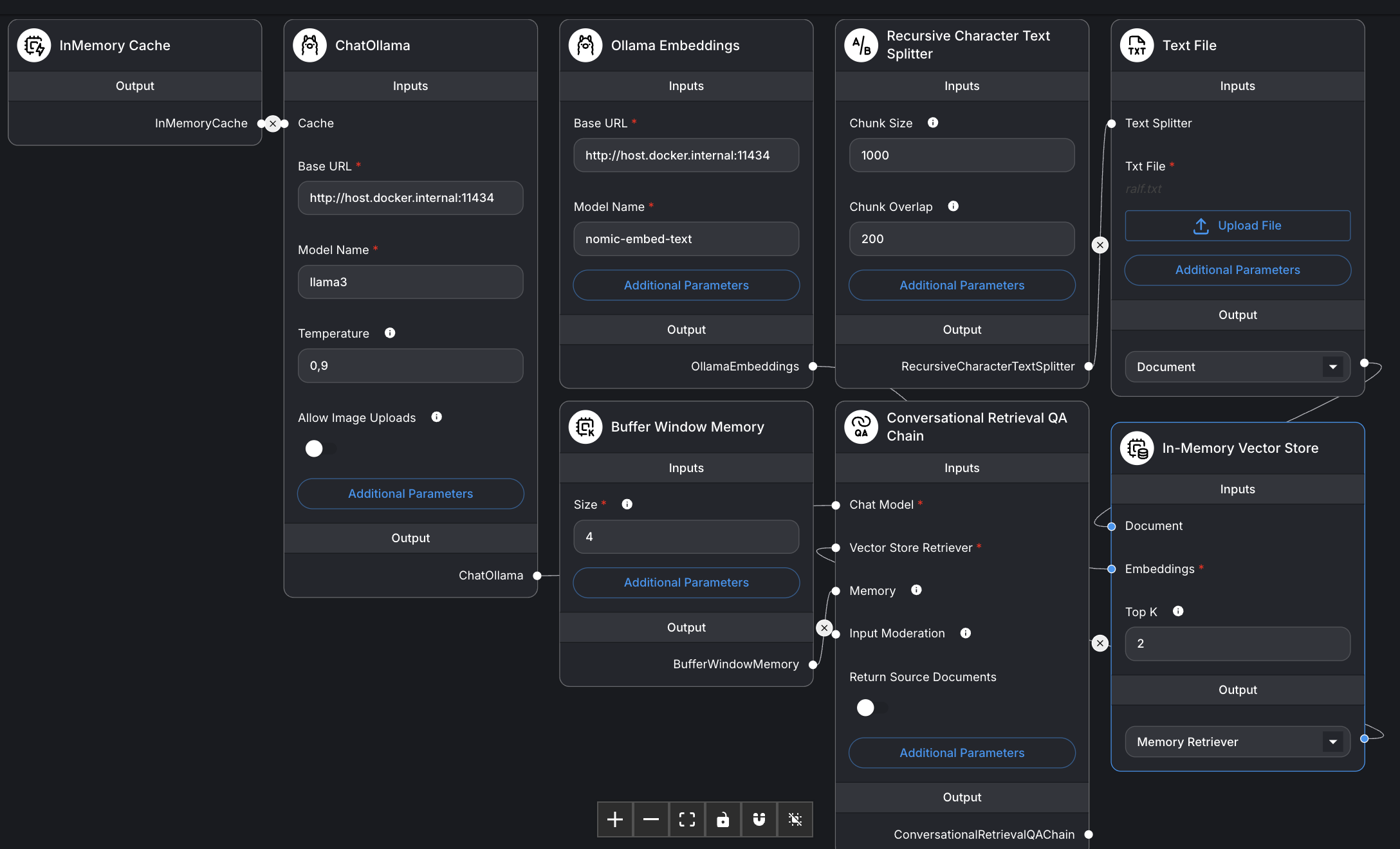This screenshot has height=849, width=1400.
Task: Select the Inputs header of Buffer Window Memory
Action: [686, 468]
